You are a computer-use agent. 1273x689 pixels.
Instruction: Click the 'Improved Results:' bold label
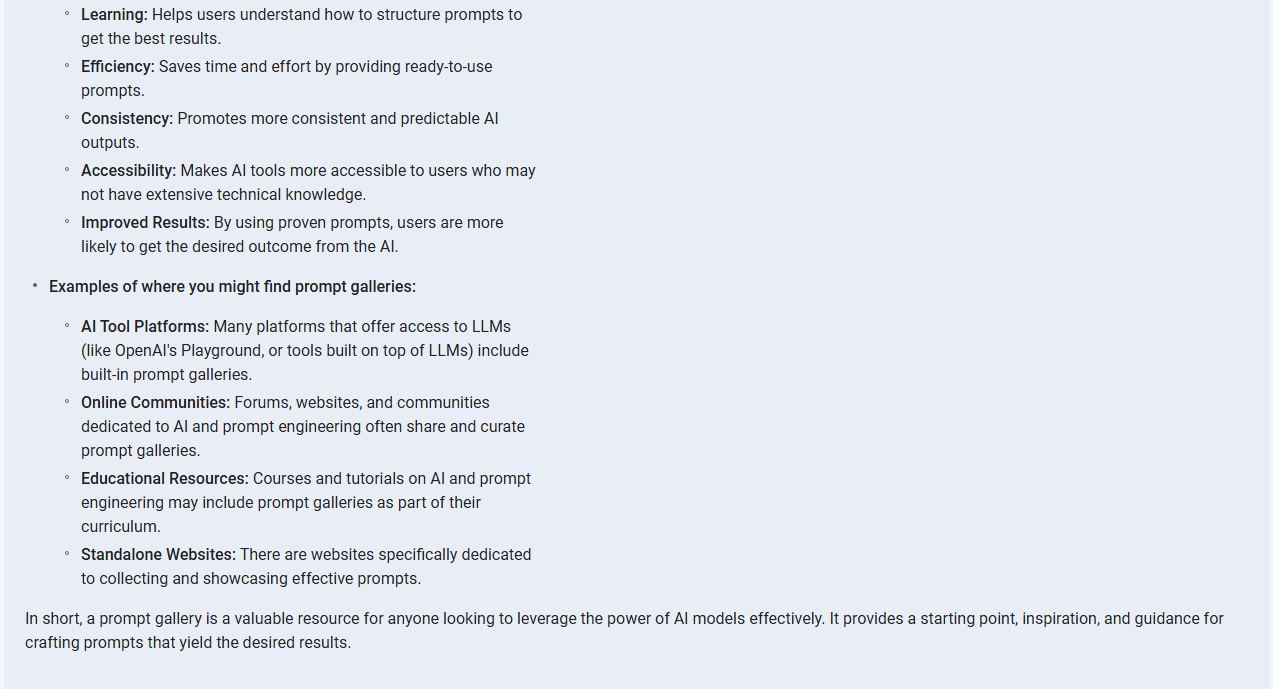tap(145, 223)
